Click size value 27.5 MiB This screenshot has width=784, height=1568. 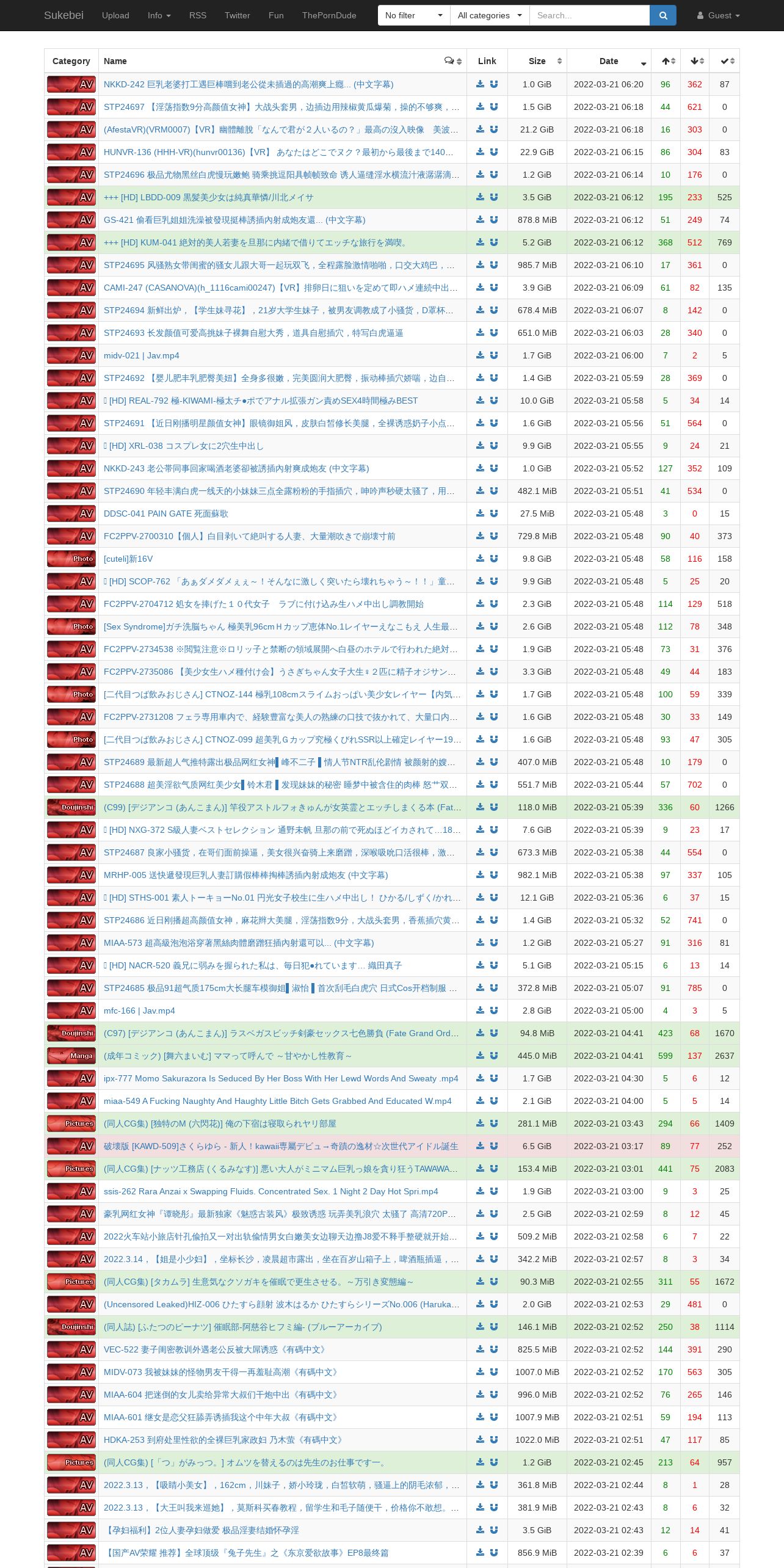click(x=537, y=514)
